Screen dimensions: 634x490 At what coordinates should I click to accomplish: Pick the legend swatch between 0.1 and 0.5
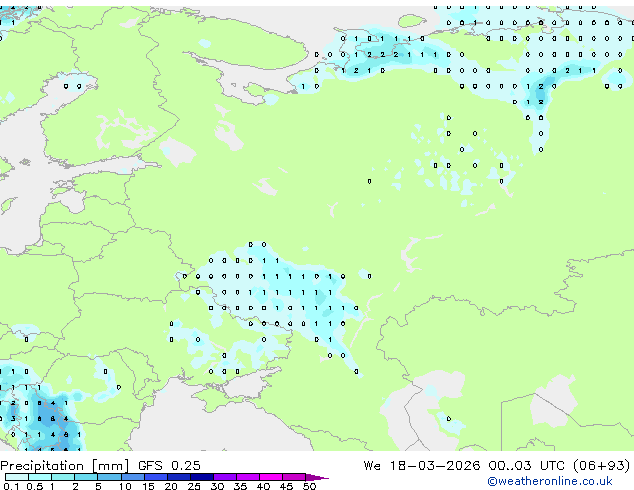(17, 477)
